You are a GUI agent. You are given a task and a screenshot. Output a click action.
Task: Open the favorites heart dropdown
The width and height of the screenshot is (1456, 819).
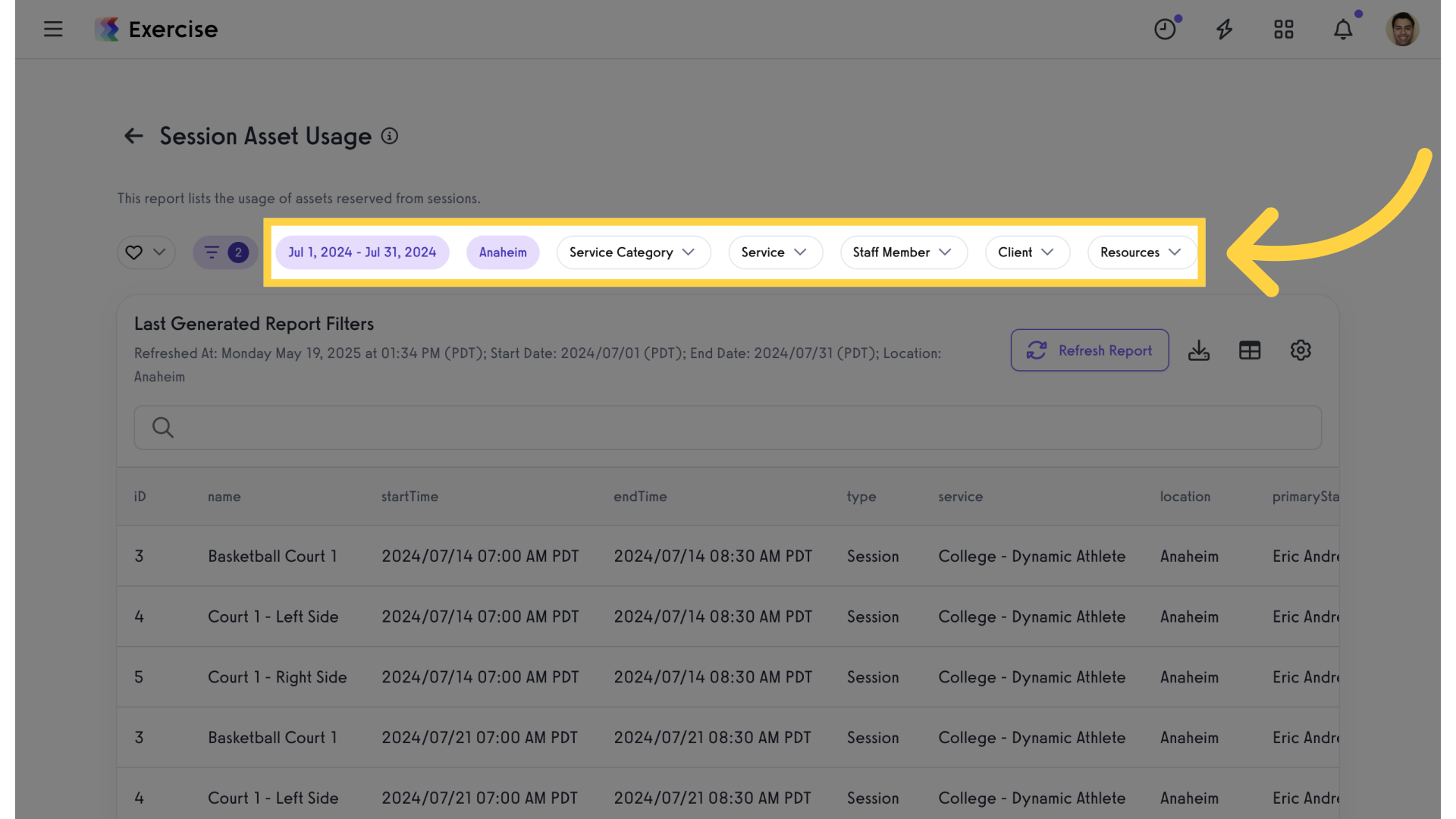click(x=146, y=253)
